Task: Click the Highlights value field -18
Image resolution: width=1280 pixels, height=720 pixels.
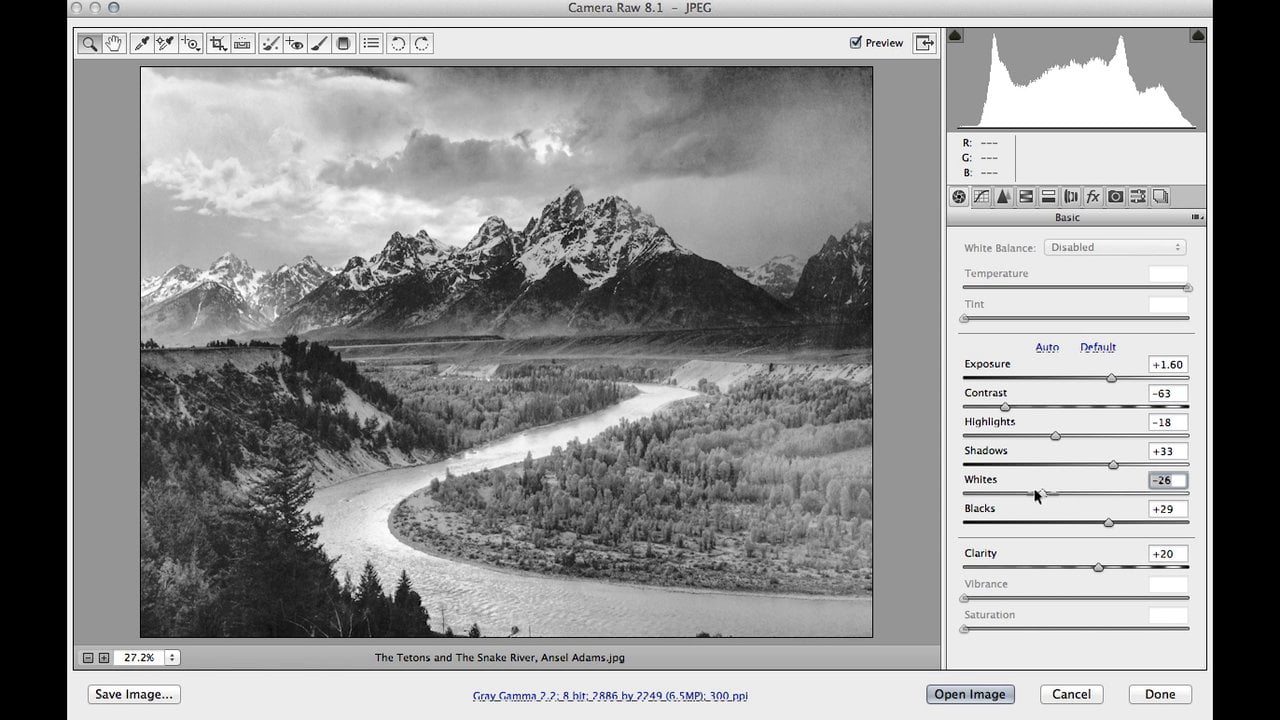Action: point(1168,423)
